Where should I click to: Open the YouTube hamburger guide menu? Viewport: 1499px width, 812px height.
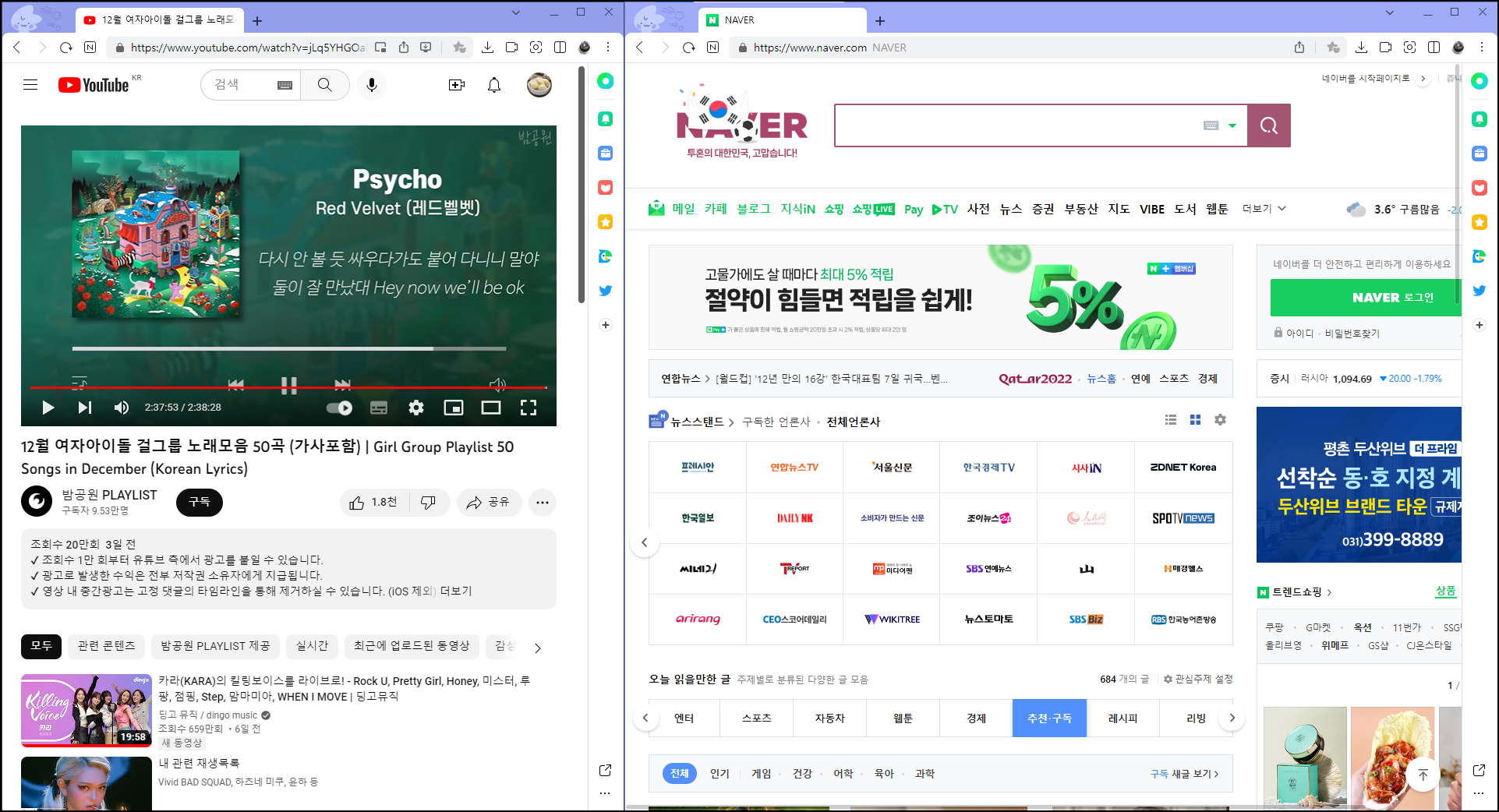(x=30, y=85)
